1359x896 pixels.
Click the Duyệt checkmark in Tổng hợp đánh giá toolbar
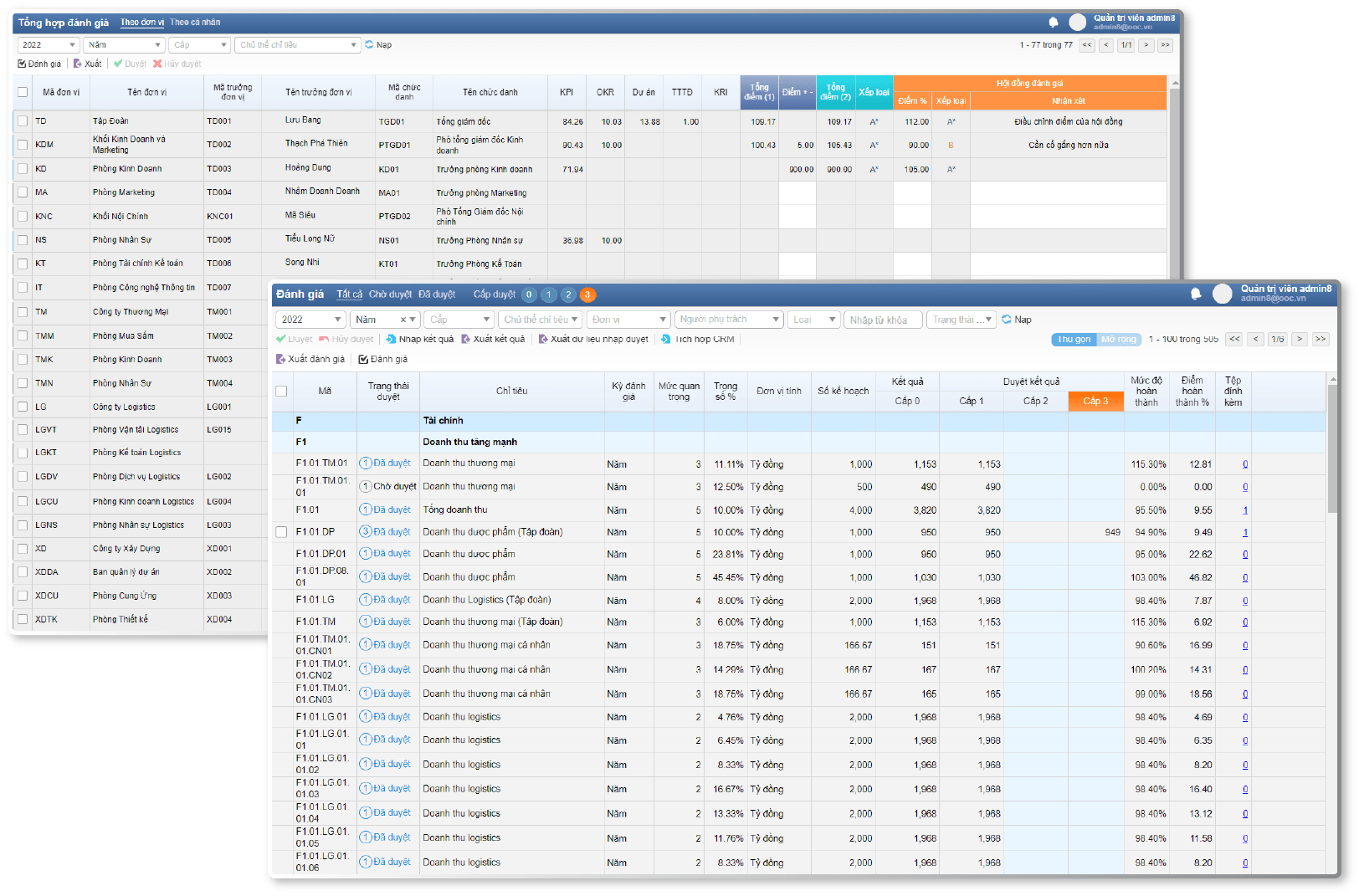(x=119, y=64)
